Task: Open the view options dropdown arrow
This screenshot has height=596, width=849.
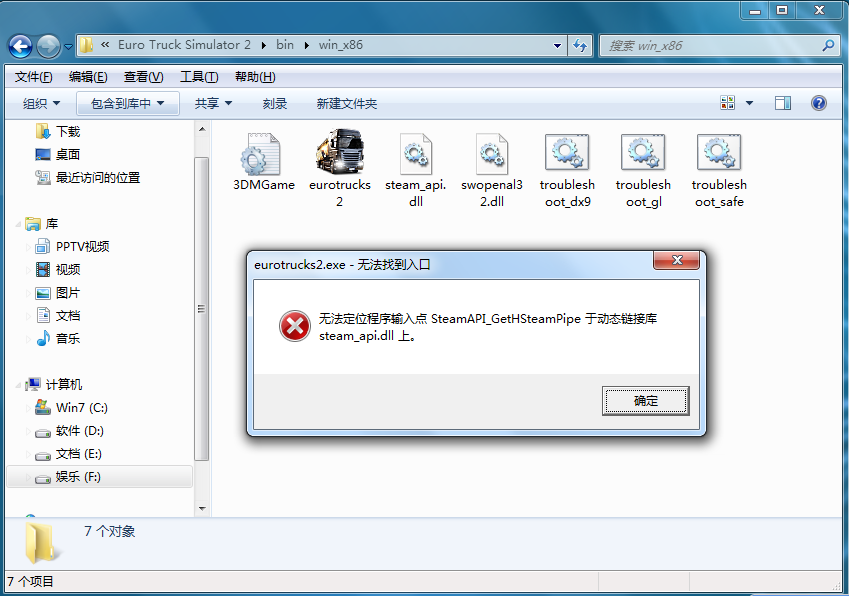Action: point(749,103)
